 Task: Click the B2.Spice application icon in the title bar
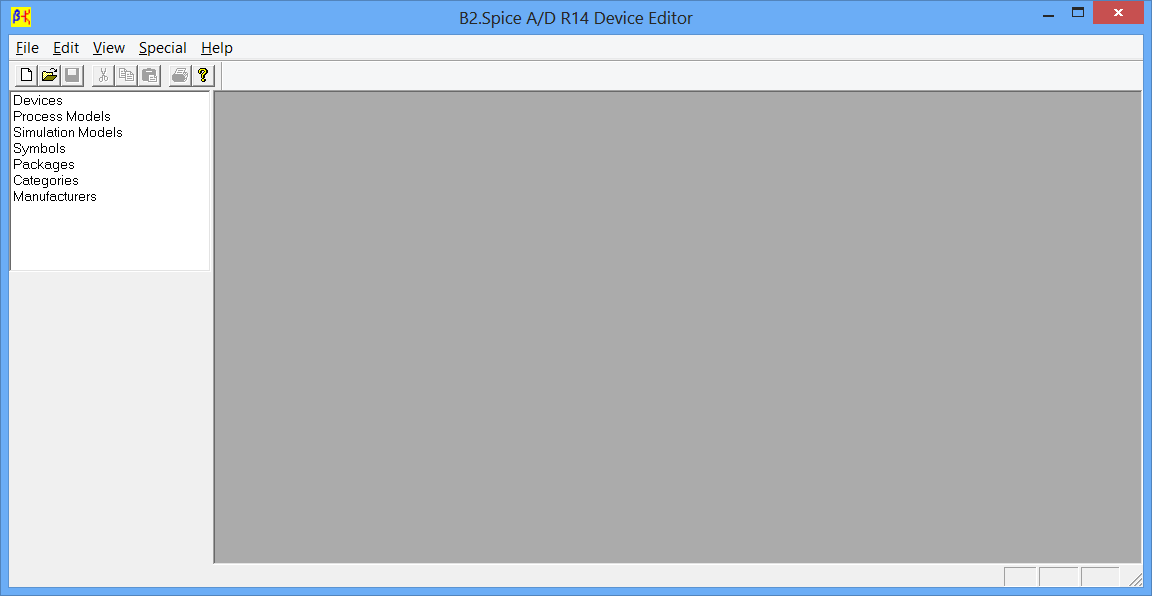tap(21, 17)
